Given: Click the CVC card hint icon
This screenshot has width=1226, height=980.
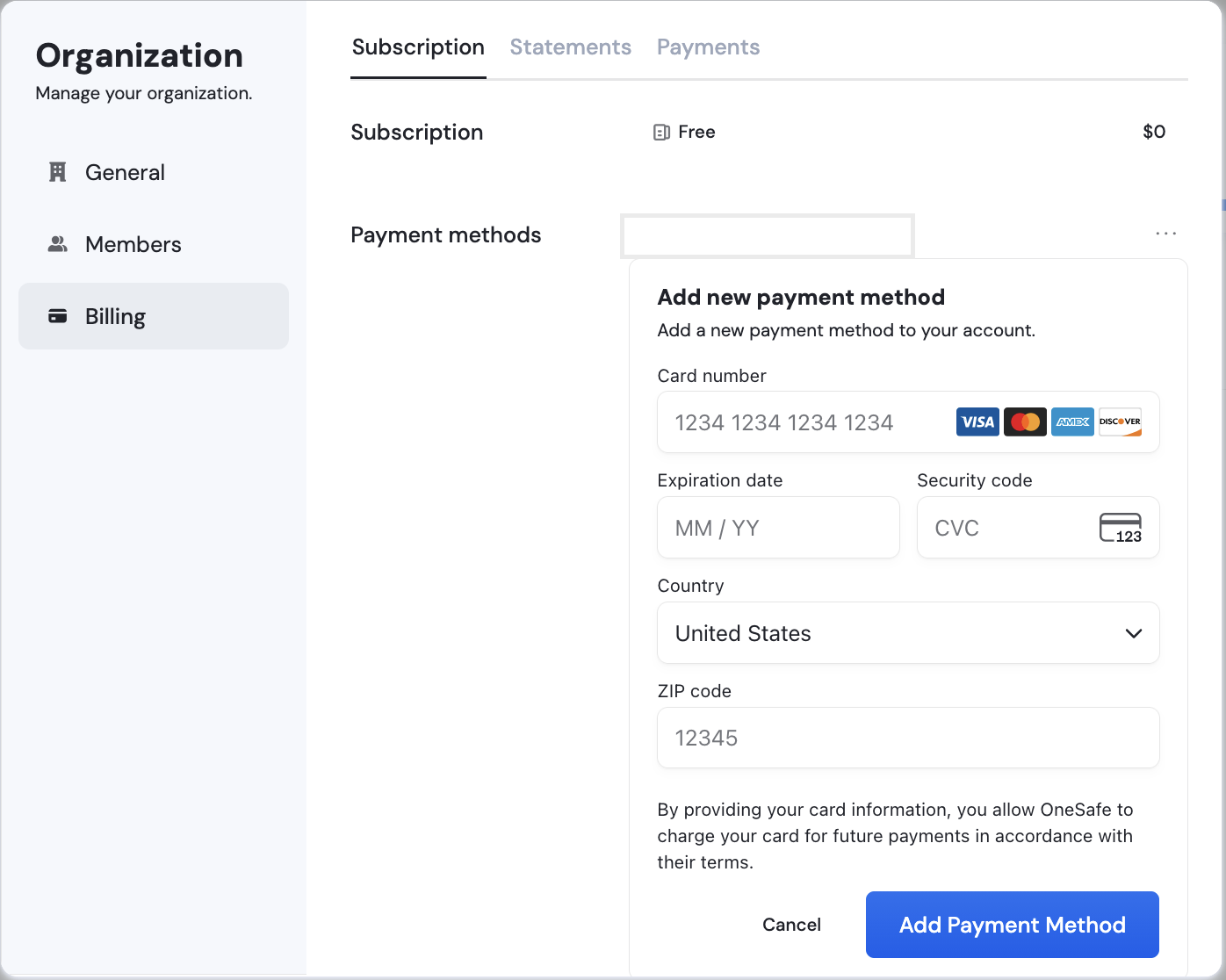Looking at the screenshot, I should (1121, 528).
